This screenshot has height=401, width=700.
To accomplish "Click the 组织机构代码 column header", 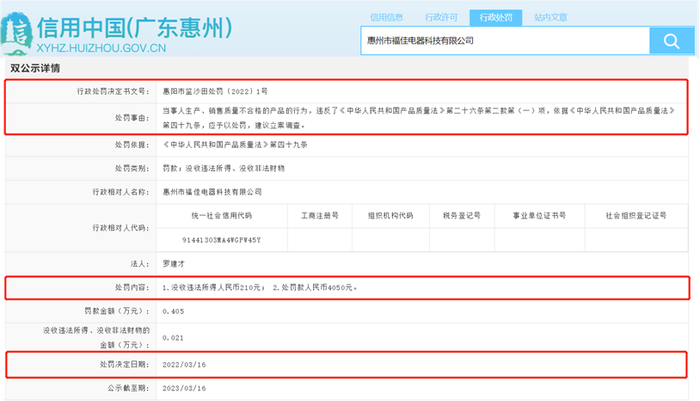I will coord(391,216).
